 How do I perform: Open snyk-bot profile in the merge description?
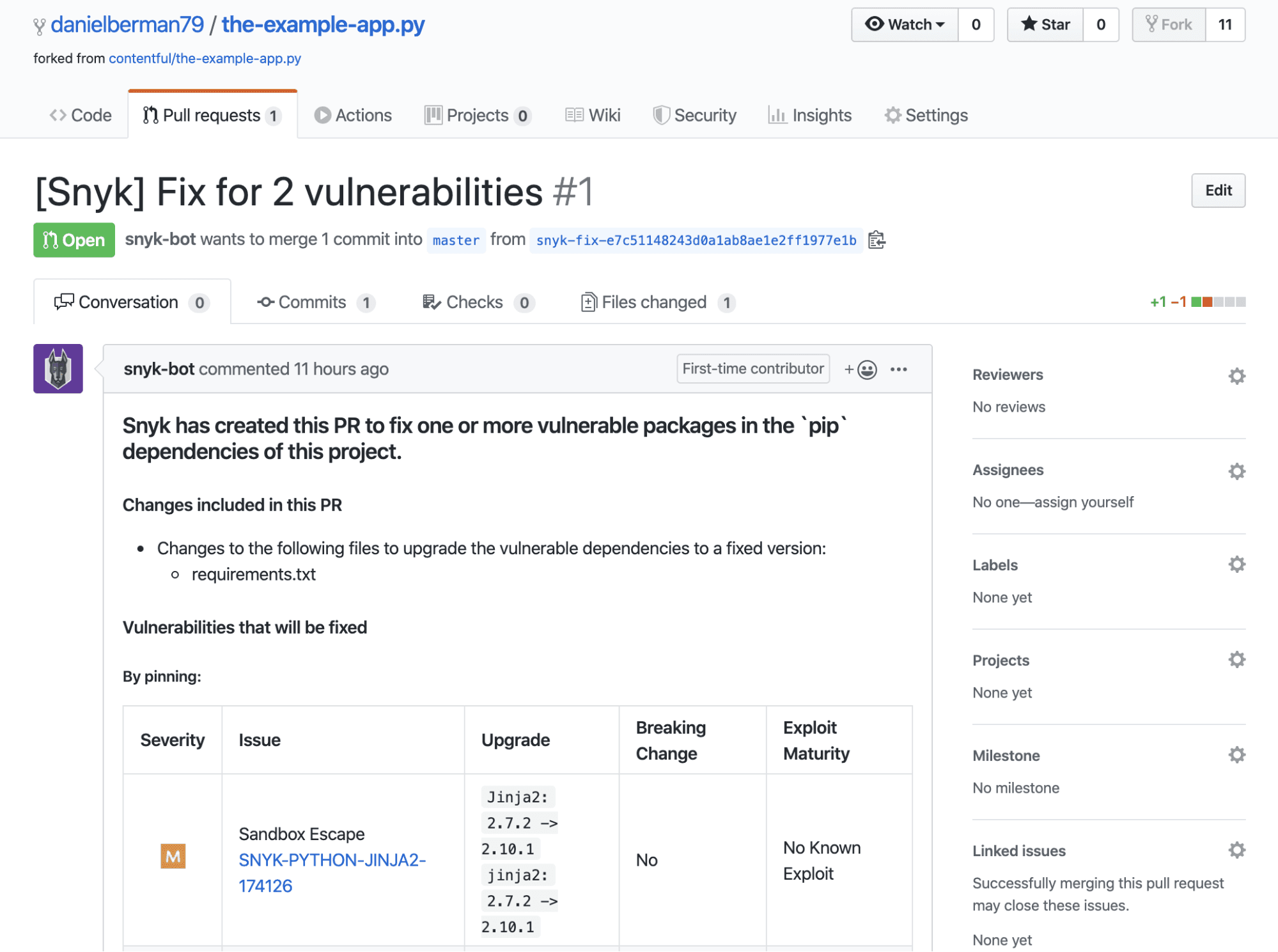(160, 240)
